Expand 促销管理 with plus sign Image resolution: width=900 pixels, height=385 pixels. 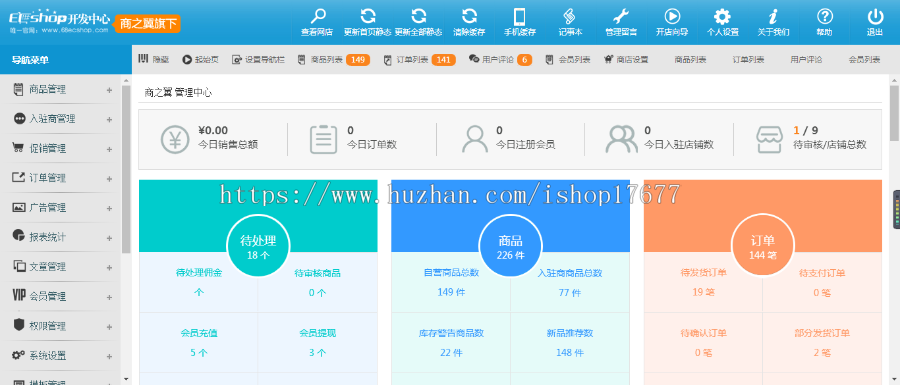click(x=109, y=149)
